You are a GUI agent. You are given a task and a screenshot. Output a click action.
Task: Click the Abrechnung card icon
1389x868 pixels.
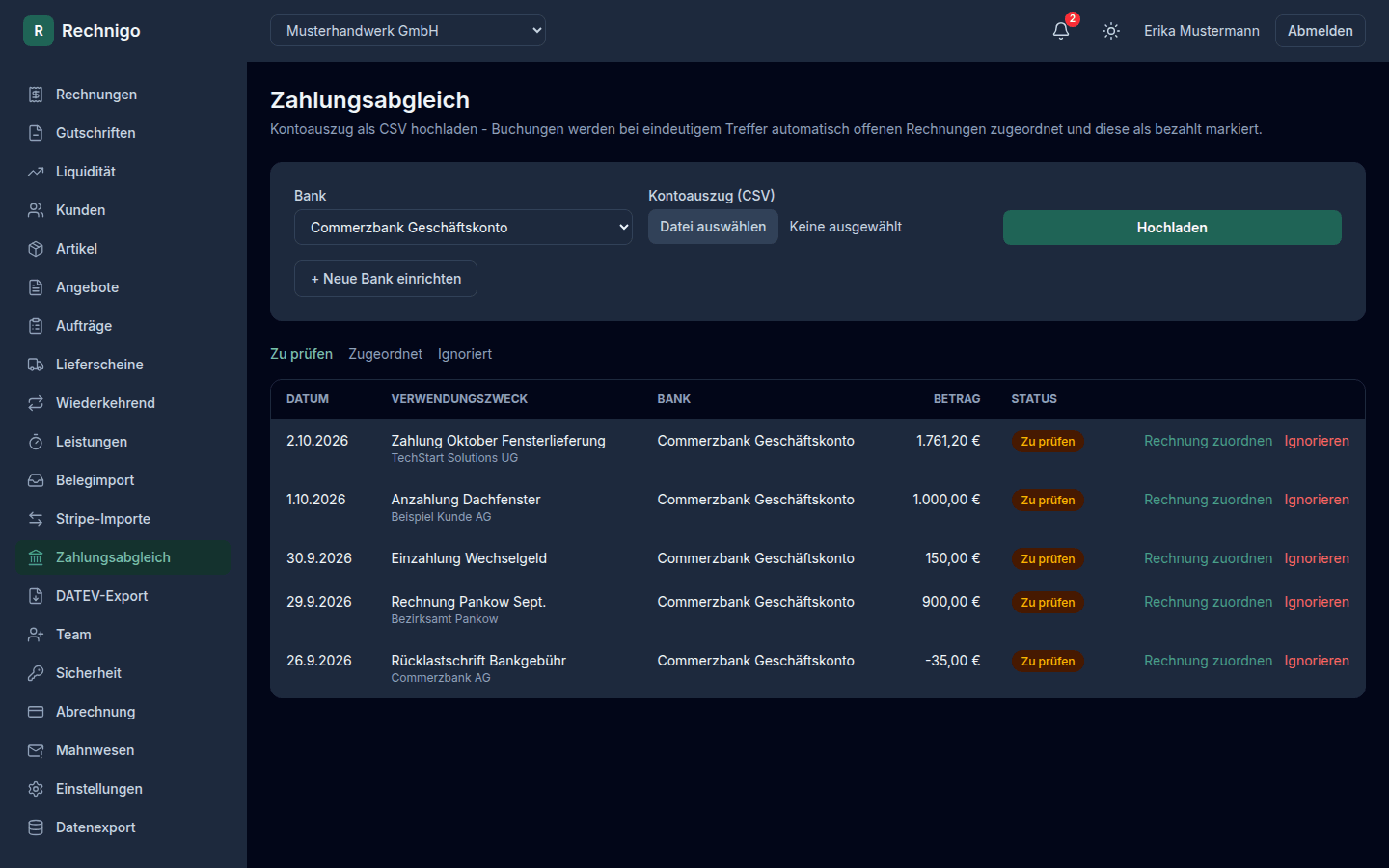(36, 712)
